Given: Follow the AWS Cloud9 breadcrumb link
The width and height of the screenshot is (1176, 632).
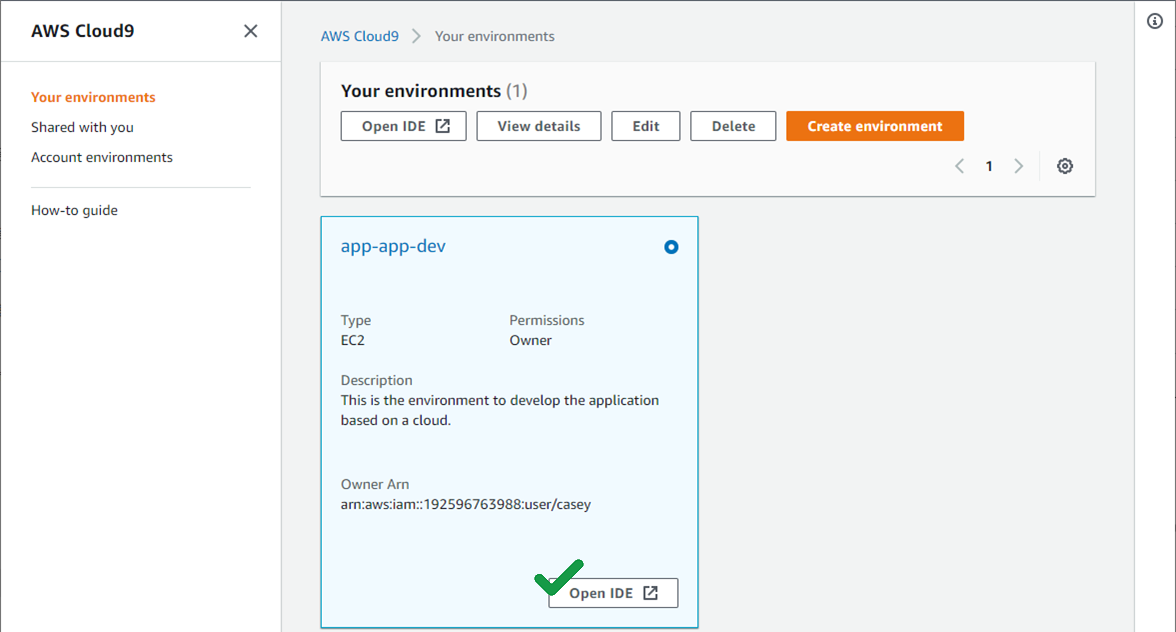Looking at the screenshot, I should [x=360, y=36].
